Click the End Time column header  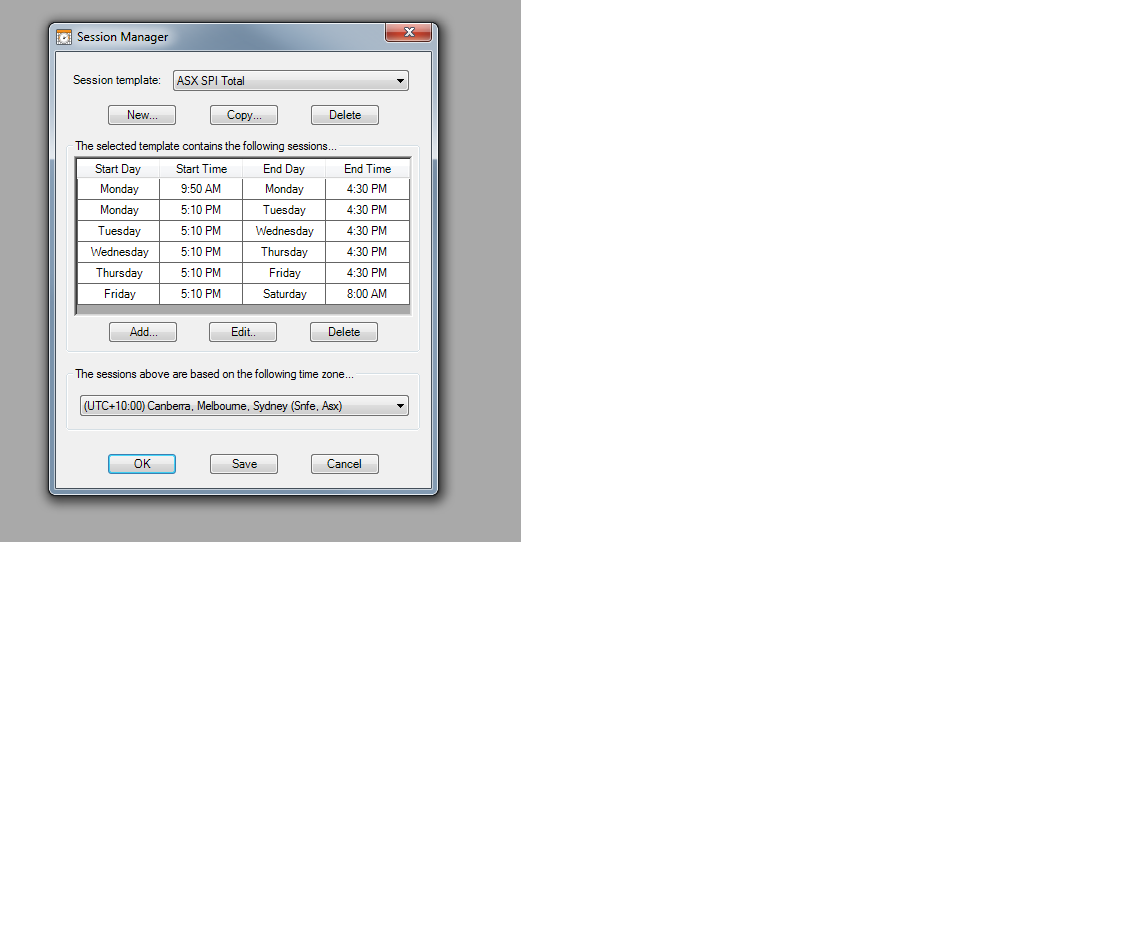[x=367, y=169]
